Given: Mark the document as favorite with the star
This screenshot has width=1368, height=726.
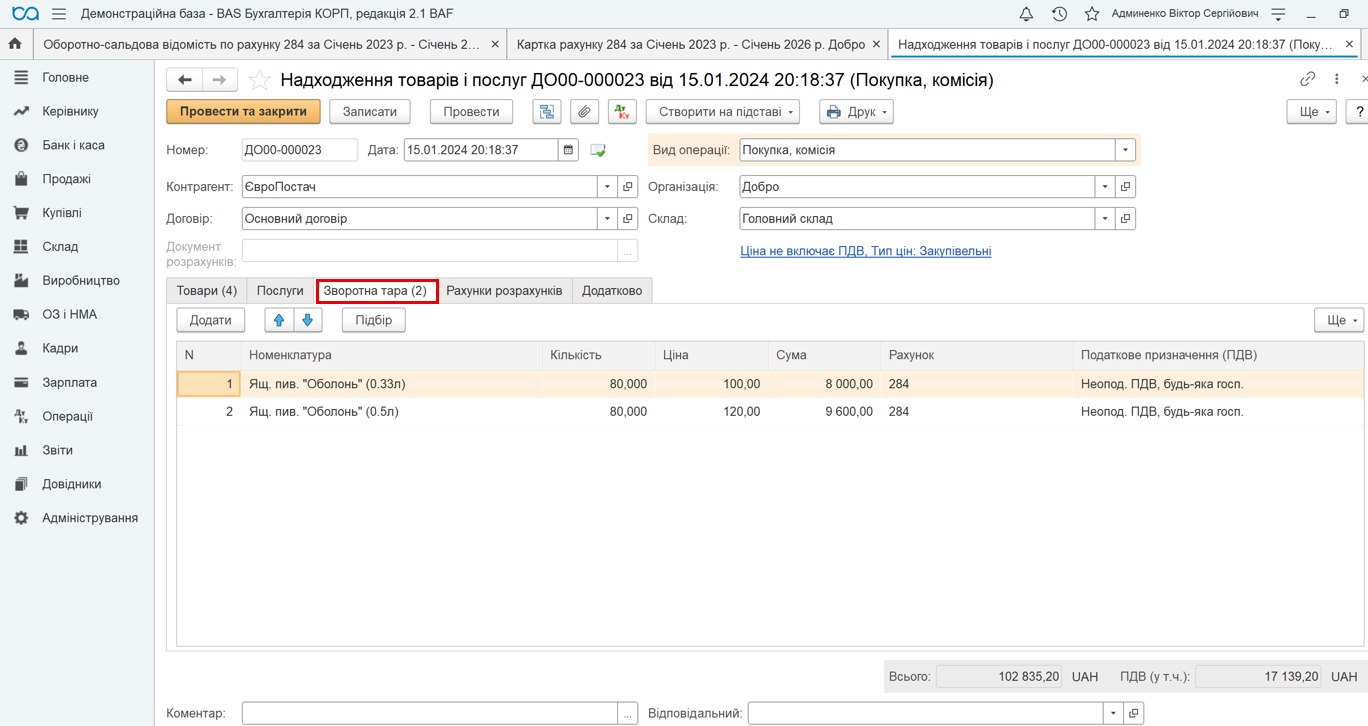Looking at the screenshot, I should pos(259,80).
